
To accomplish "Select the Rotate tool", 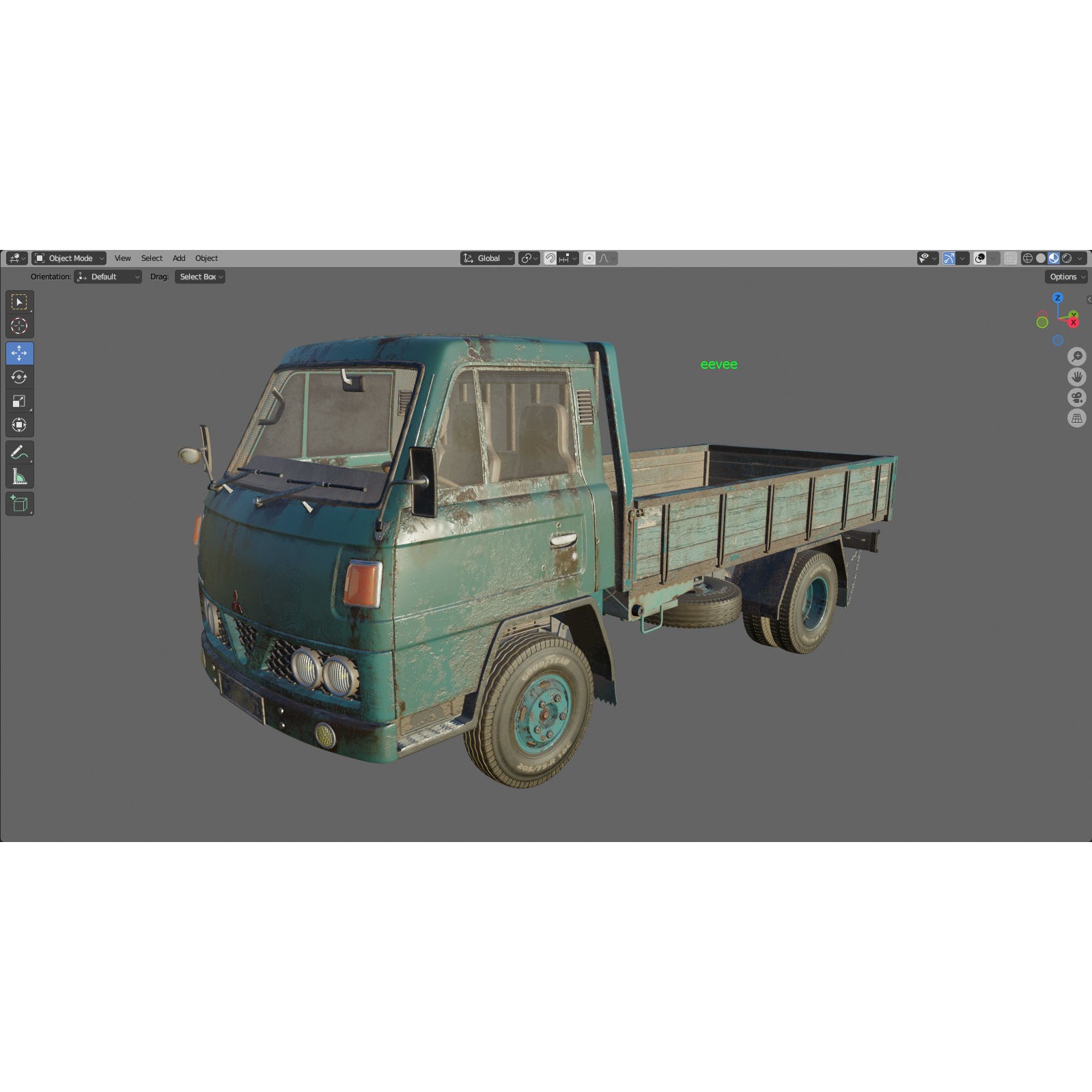I will click(x=19, y=377).
